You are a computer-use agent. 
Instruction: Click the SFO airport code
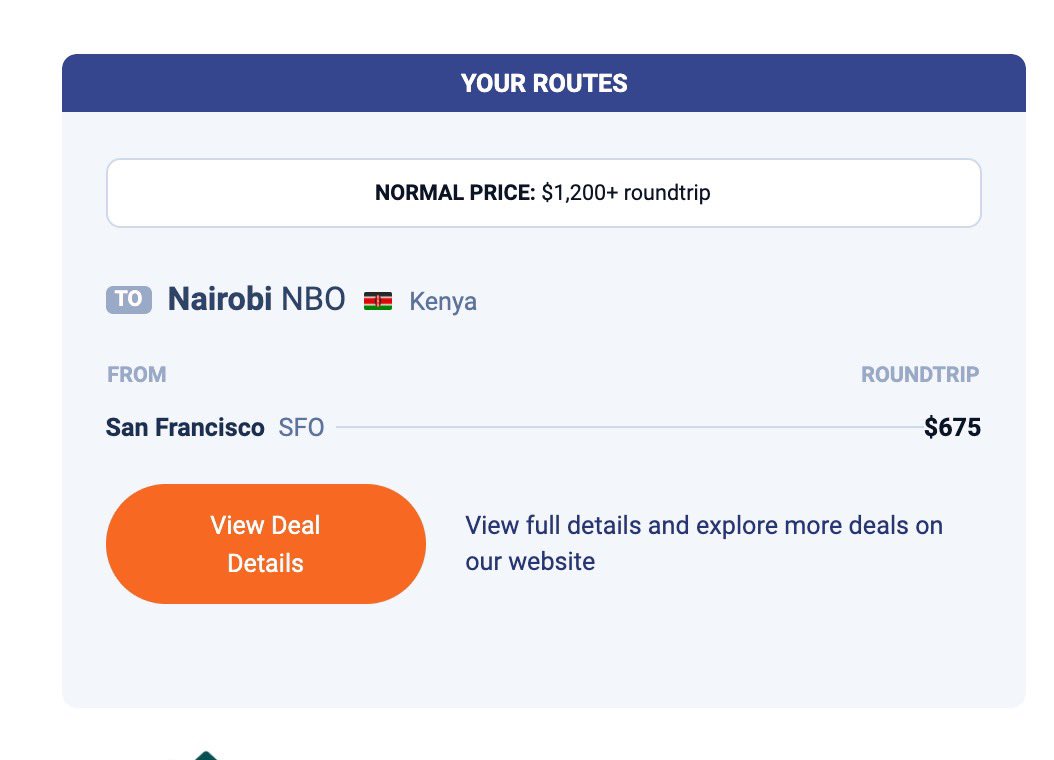point(302,428)
